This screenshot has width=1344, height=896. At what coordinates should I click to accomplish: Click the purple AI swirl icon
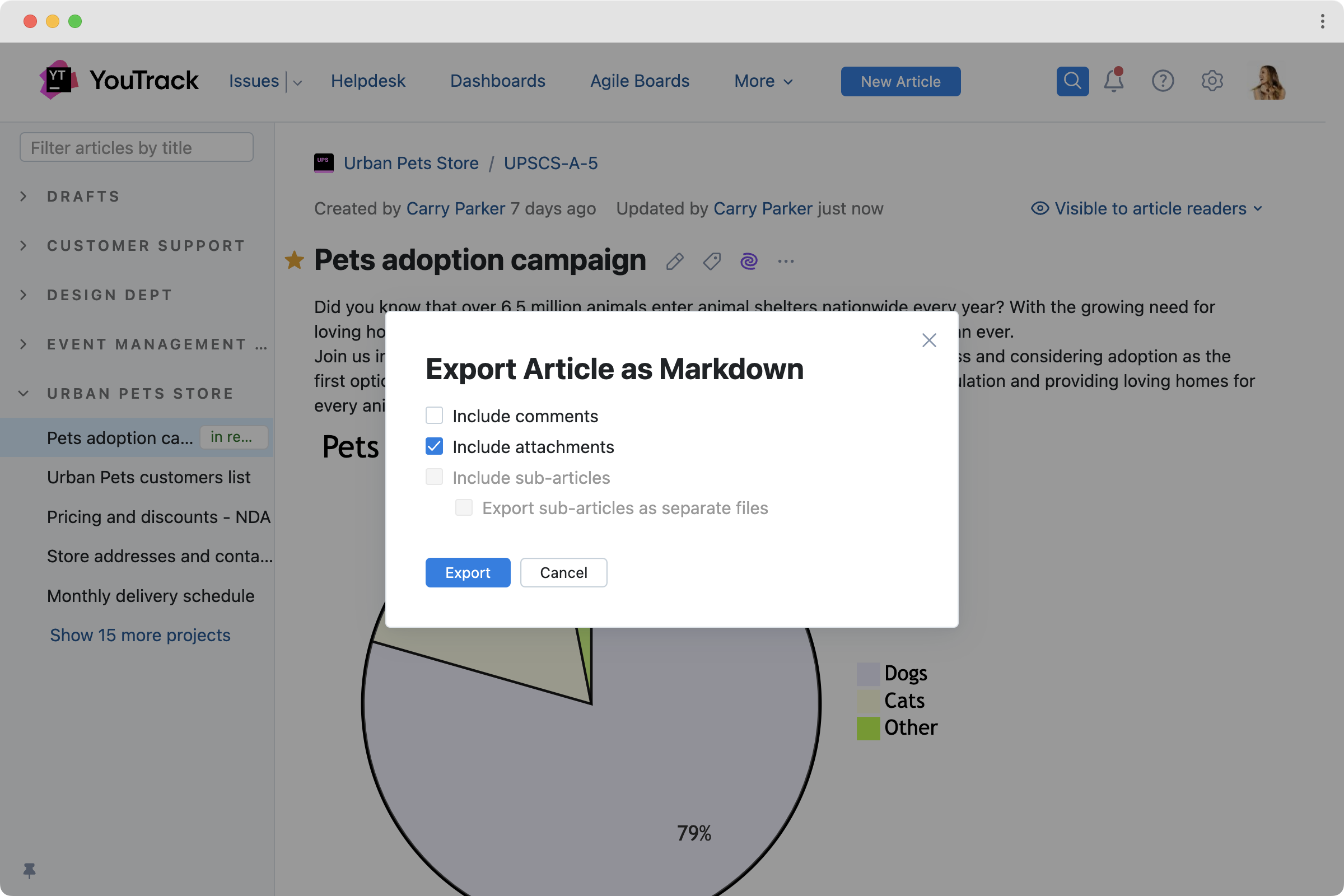(x=749, y=262)
